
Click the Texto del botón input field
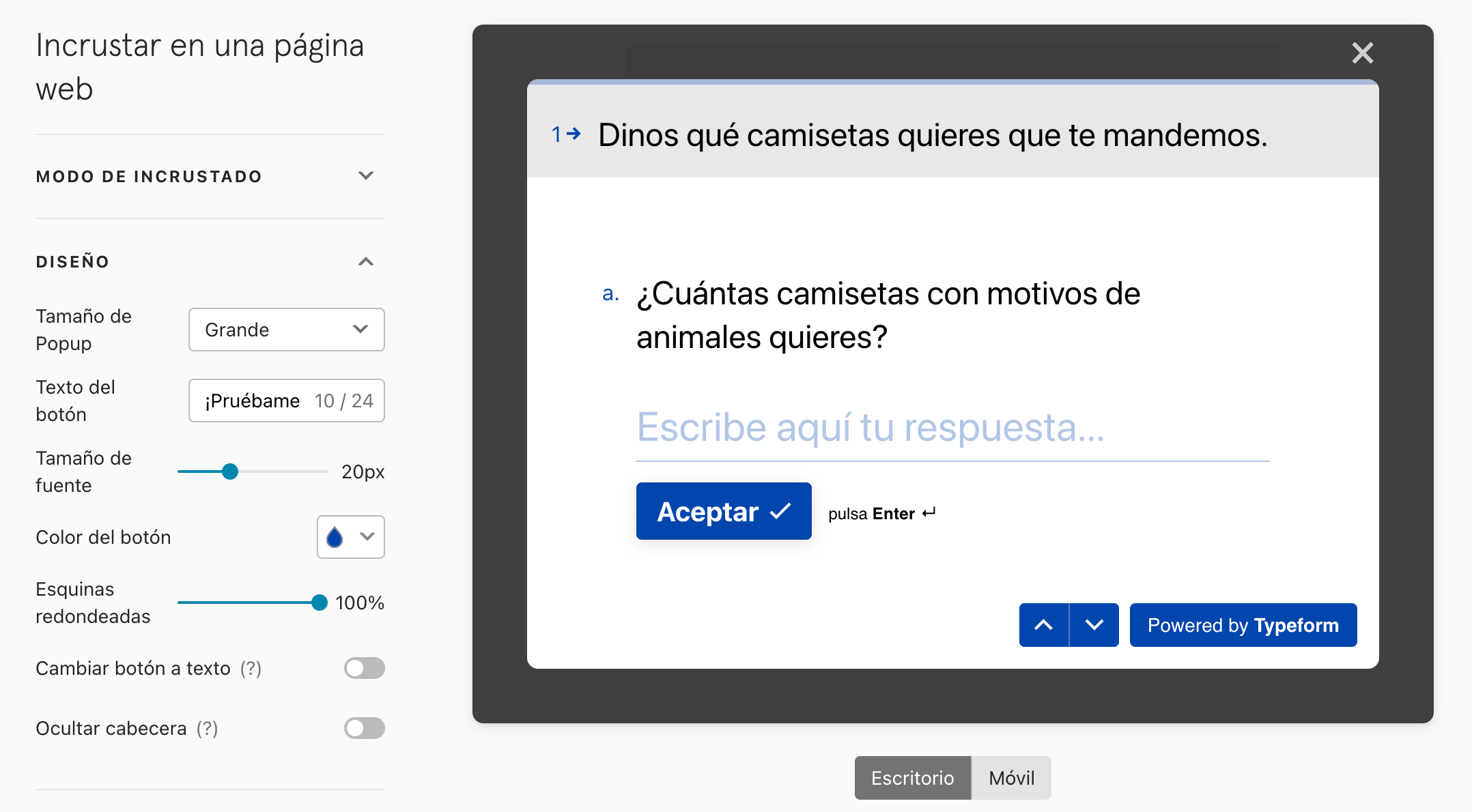click(287, 401)
